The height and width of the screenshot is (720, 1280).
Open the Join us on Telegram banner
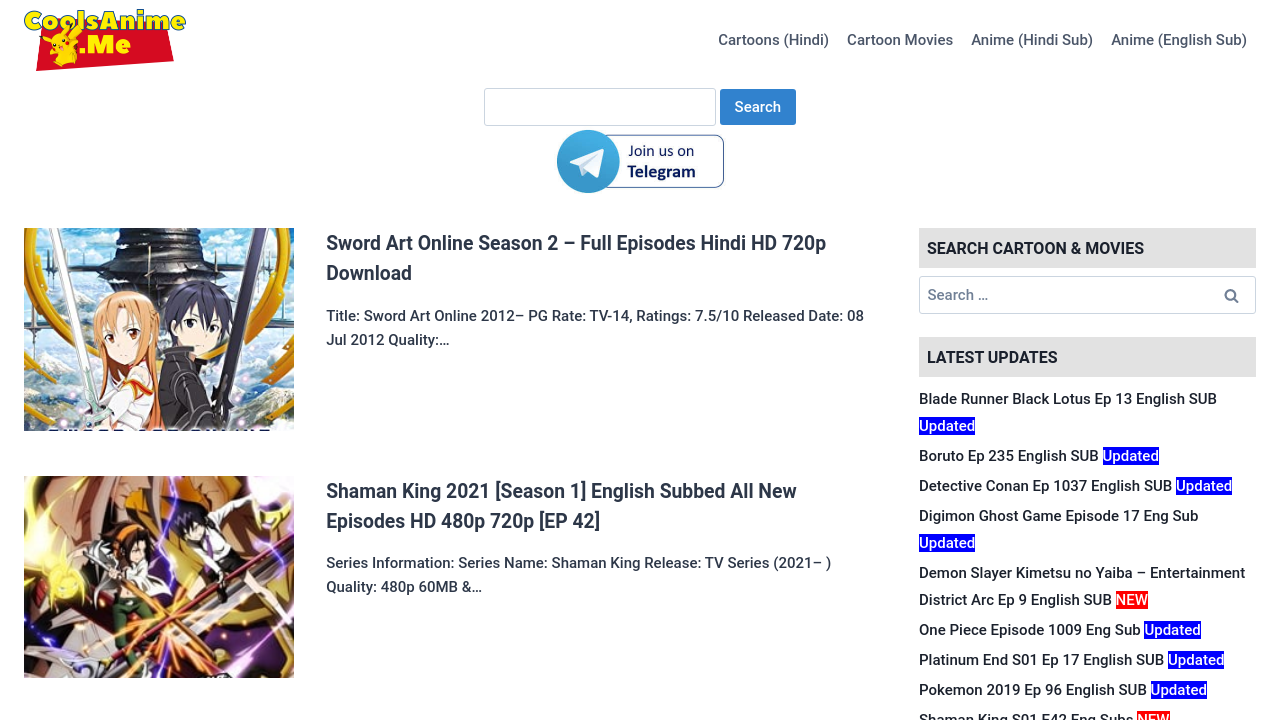click(640, 161)
